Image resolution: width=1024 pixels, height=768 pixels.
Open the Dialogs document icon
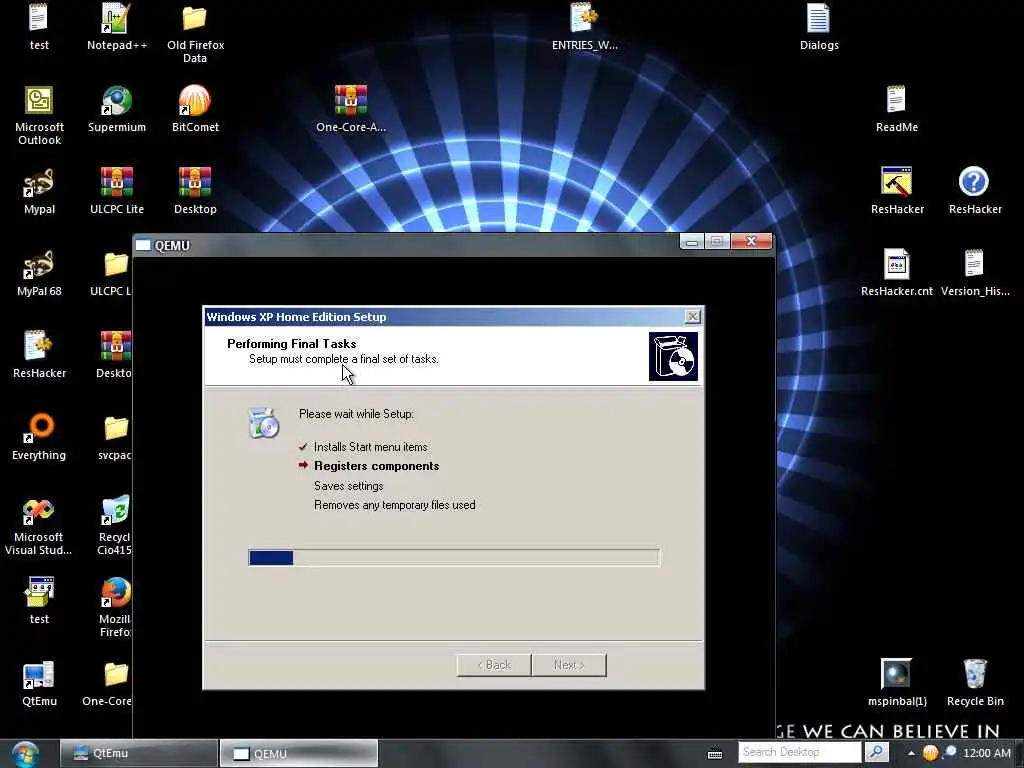pyautogui.click(x=818, y=26)
